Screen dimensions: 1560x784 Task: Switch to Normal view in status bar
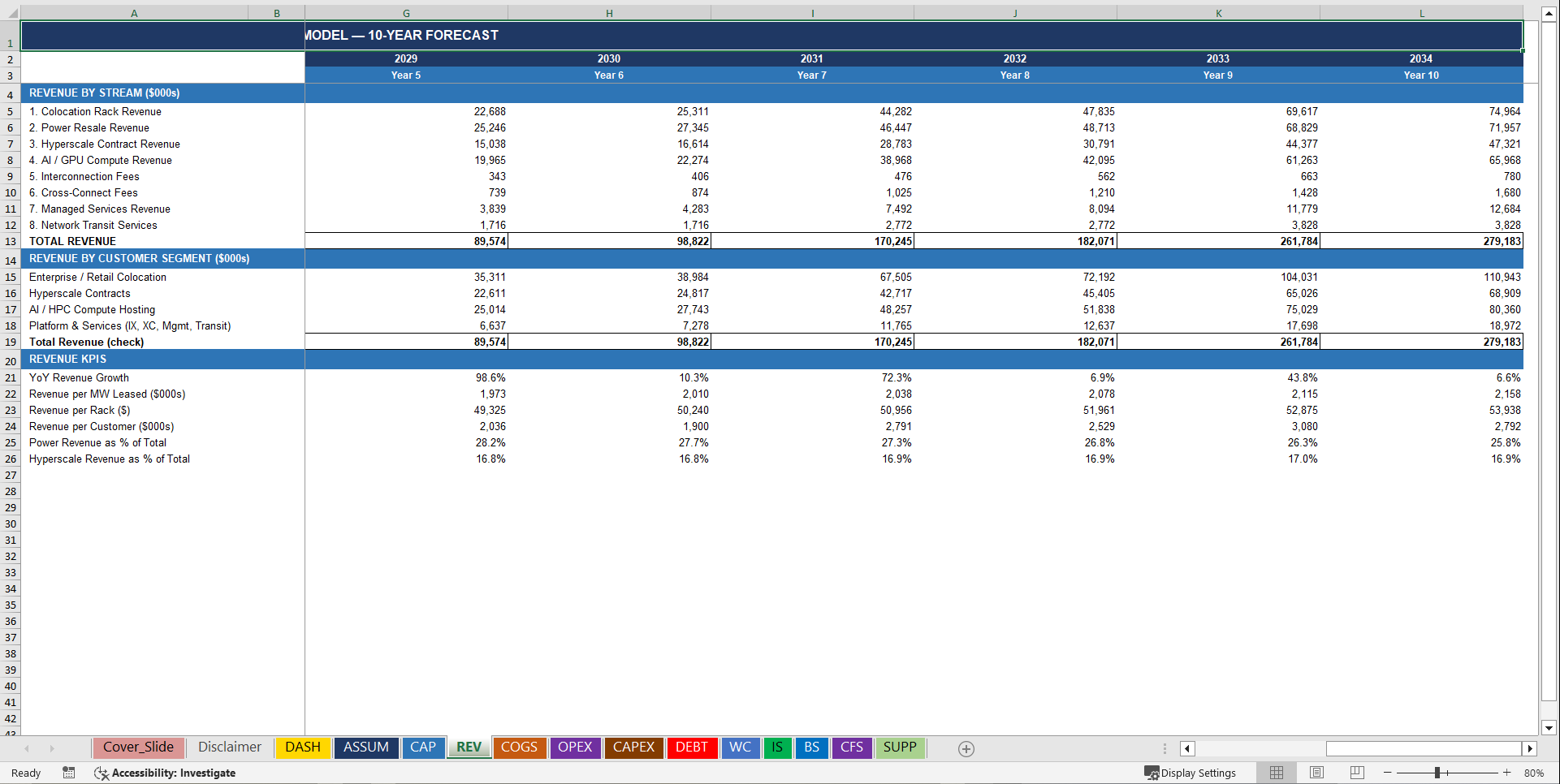[x=1276, y=773]
